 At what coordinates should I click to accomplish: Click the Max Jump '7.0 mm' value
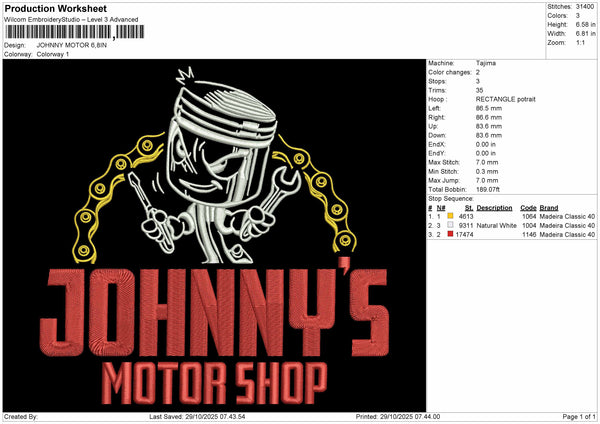click(x=487, y=180)
